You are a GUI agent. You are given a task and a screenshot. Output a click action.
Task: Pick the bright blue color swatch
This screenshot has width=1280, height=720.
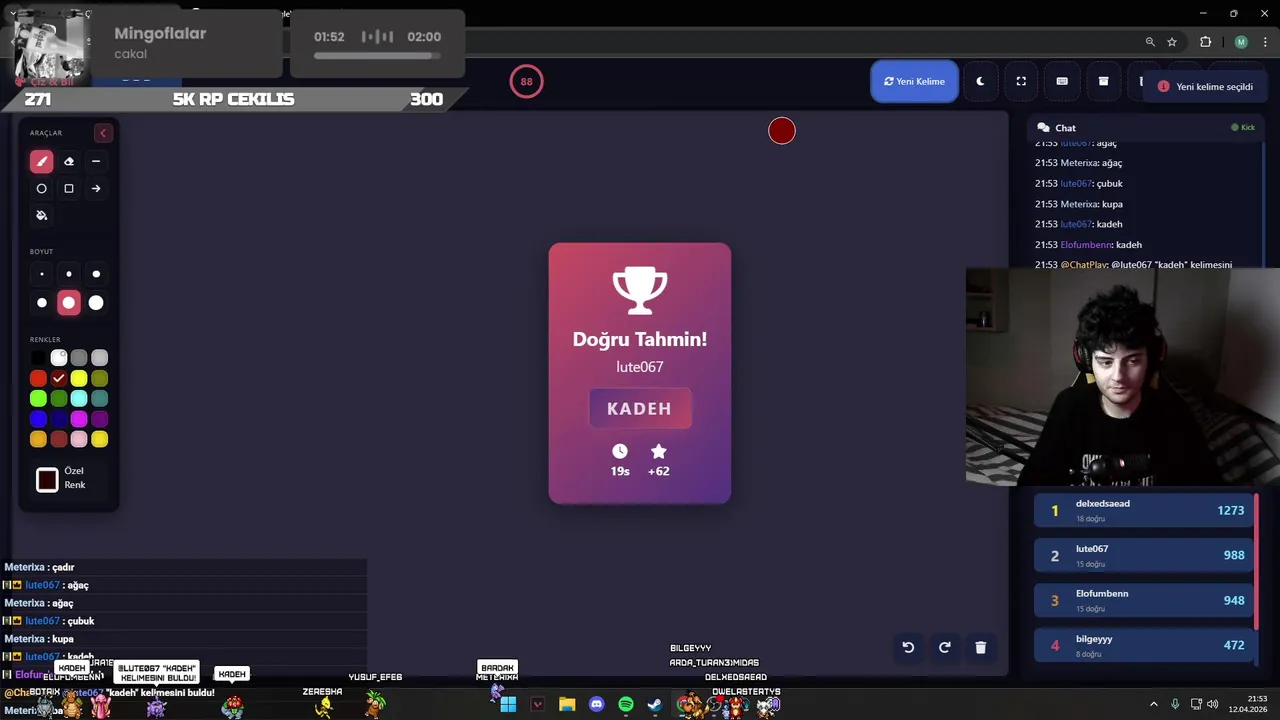pyautogui.click(x=38, y=419)
